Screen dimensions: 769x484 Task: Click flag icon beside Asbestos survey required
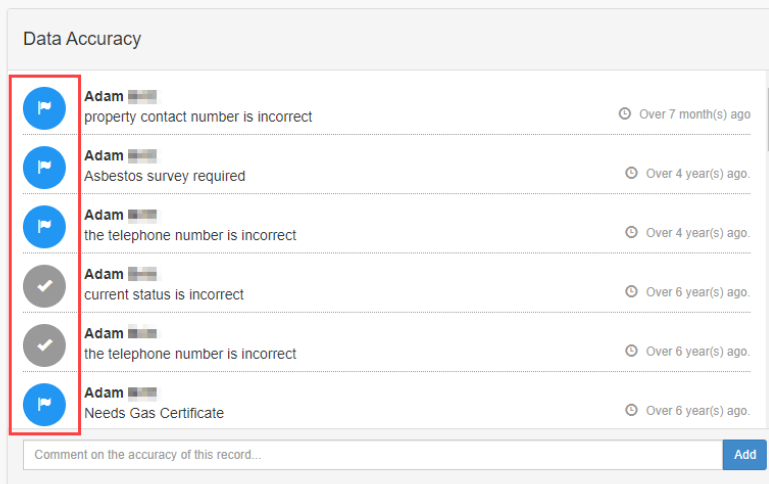(x=44, y=167)
